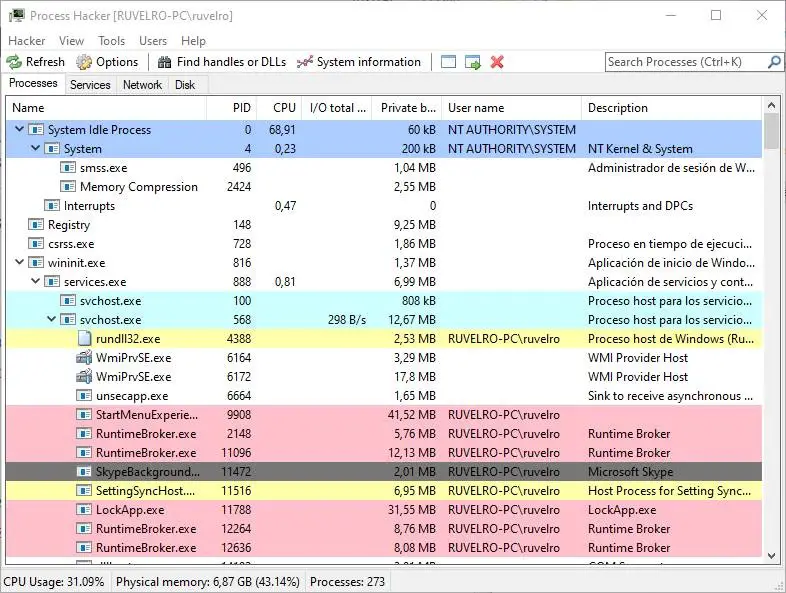This screenshot has height=593, width=786.
Task: Click the search magnifier icon
Action: pyautogui.click(x=774, y=62)
